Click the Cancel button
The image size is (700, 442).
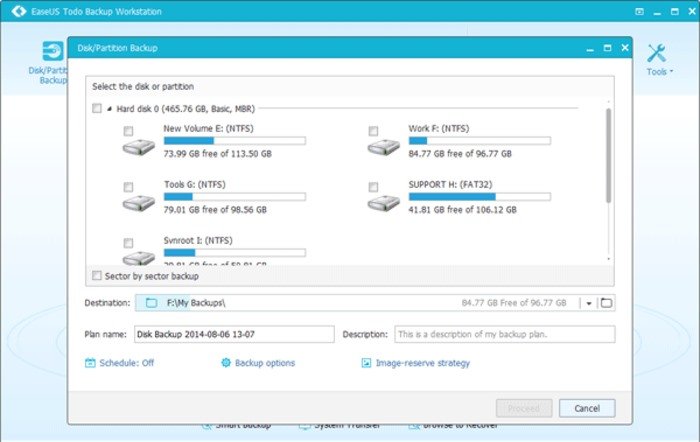[x=587, y=408]
